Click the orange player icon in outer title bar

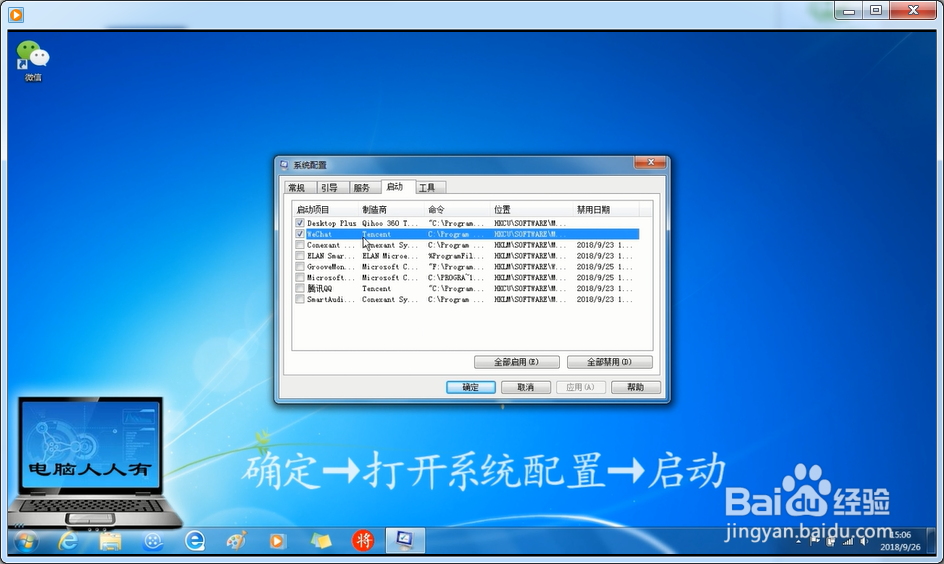[16, 14]
